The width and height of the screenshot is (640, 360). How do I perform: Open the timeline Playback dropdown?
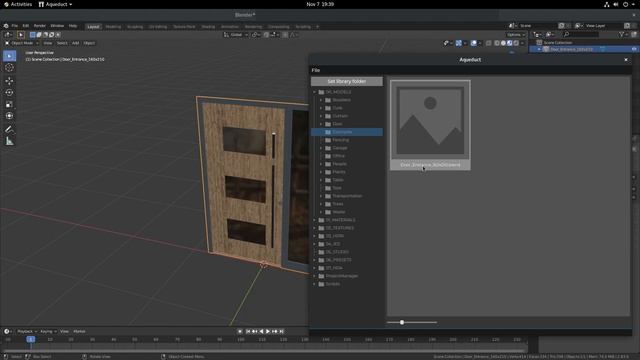pyautogui.click(x=27, y=331)
